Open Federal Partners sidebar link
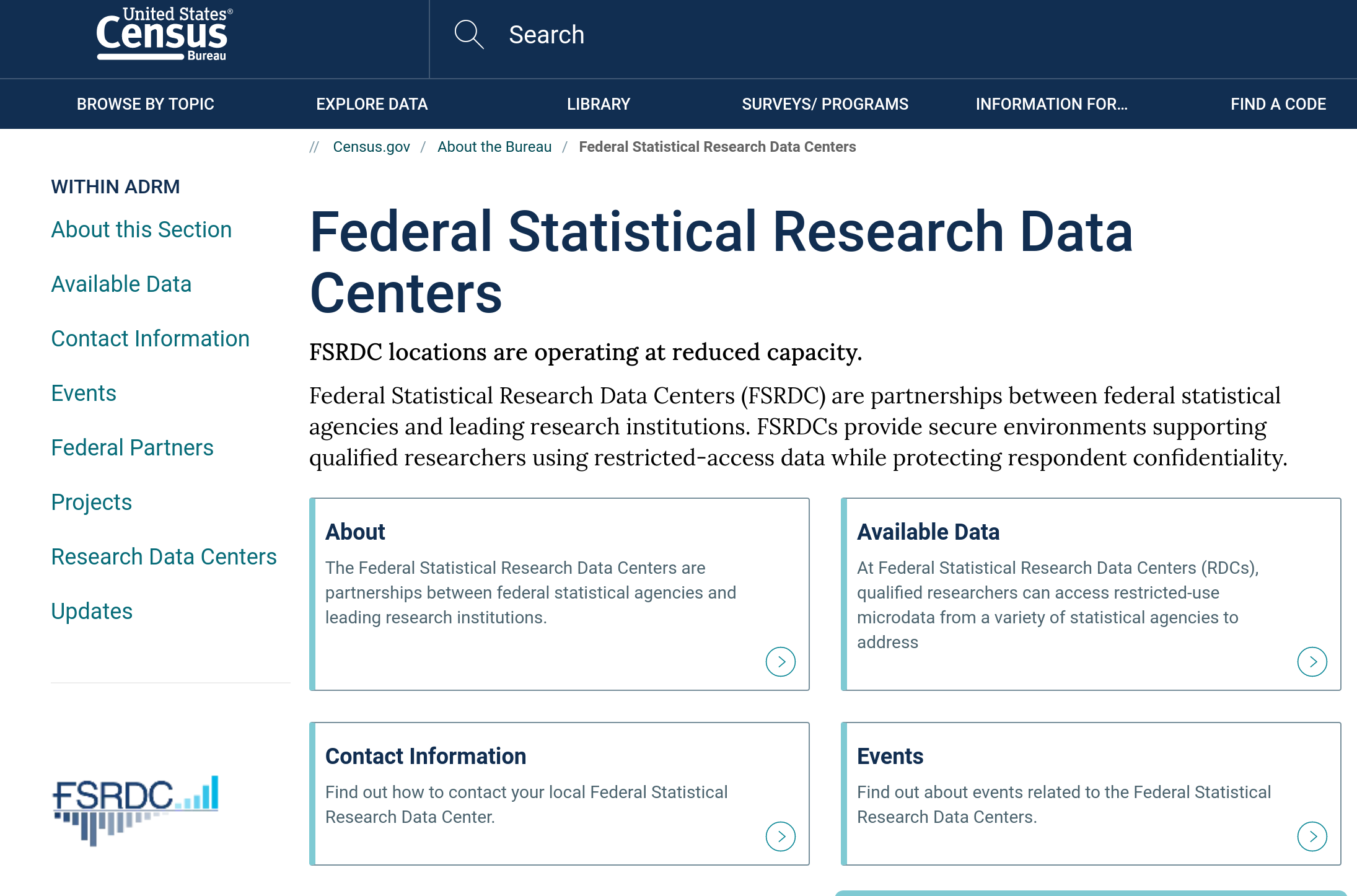The image size is (1357, 896). 133,448
